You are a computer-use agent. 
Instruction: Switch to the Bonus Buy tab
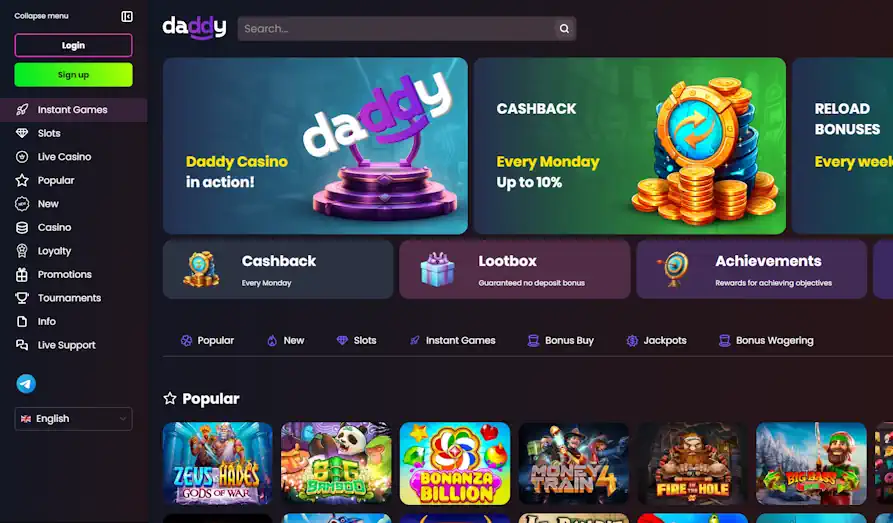(560, 341)
